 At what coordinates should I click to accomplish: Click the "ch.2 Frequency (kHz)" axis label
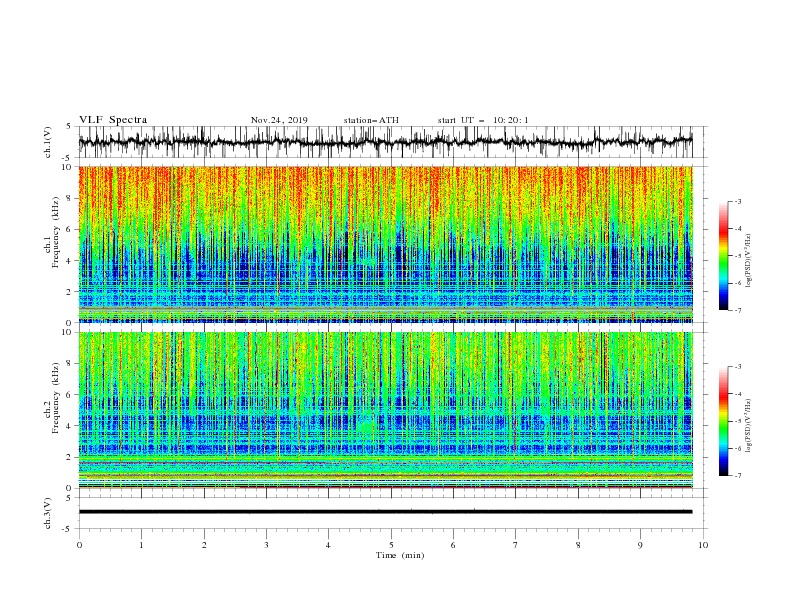point(52,398)
